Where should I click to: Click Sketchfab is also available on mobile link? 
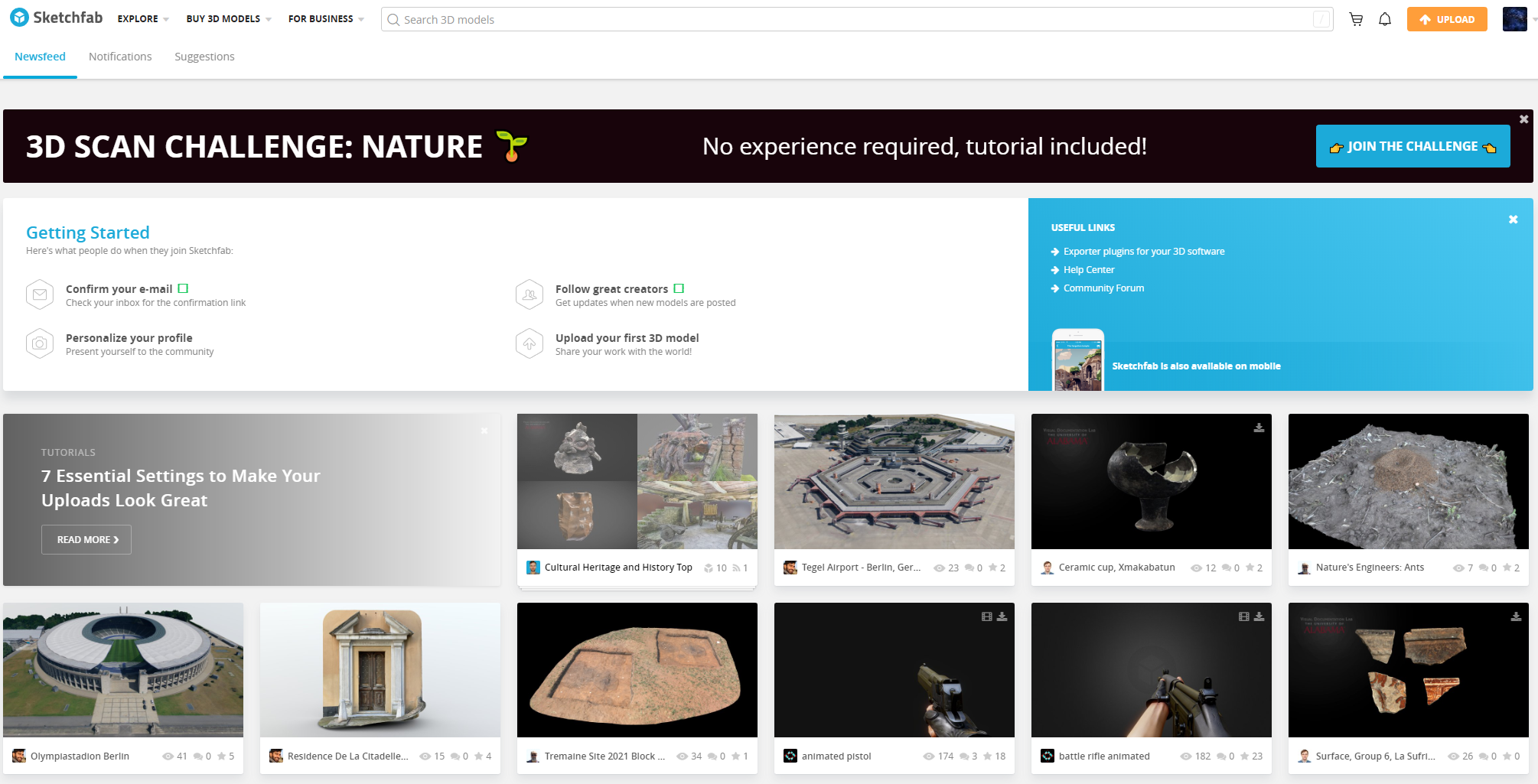coord(1196,366)
